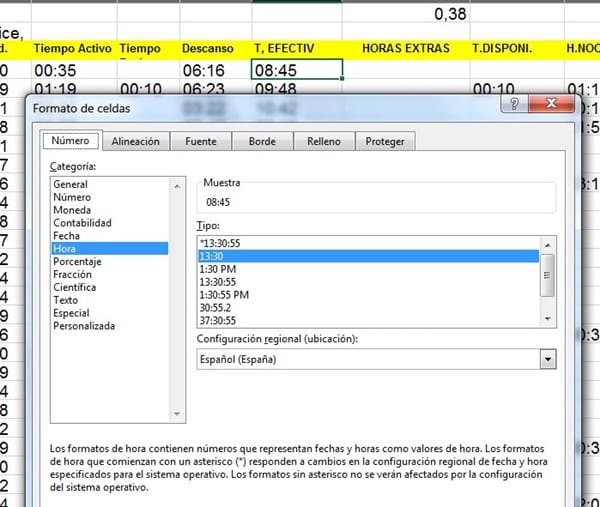Choose 1:30 PM time type
The image size is (600, 507).
(368, 269)
